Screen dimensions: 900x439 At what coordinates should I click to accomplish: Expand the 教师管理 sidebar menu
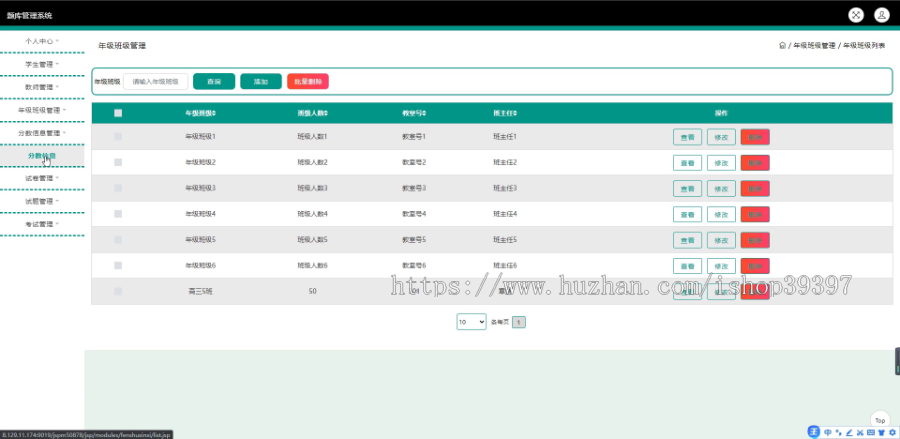pyautogui.click(x=42, y=87)
